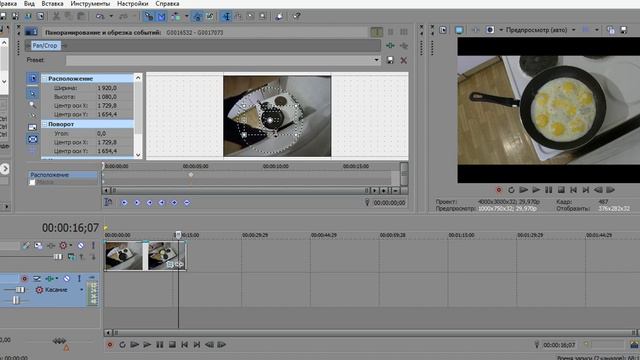Image resolution: width=640 pixels, height=360 pixels.
Task: Mute the video track
Action: [81, 245]
